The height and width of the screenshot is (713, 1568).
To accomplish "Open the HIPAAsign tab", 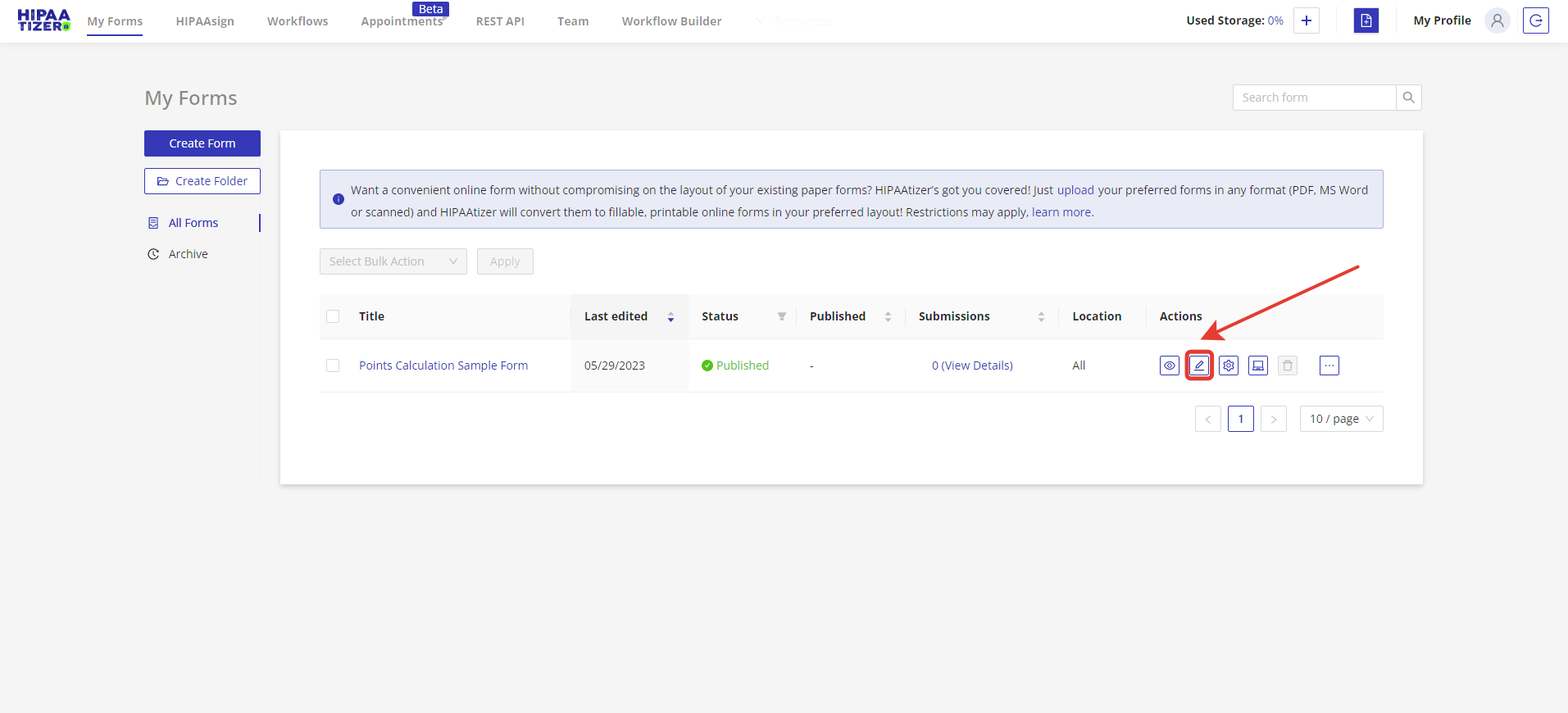I will pyautogui.click(x=205, y=21).
